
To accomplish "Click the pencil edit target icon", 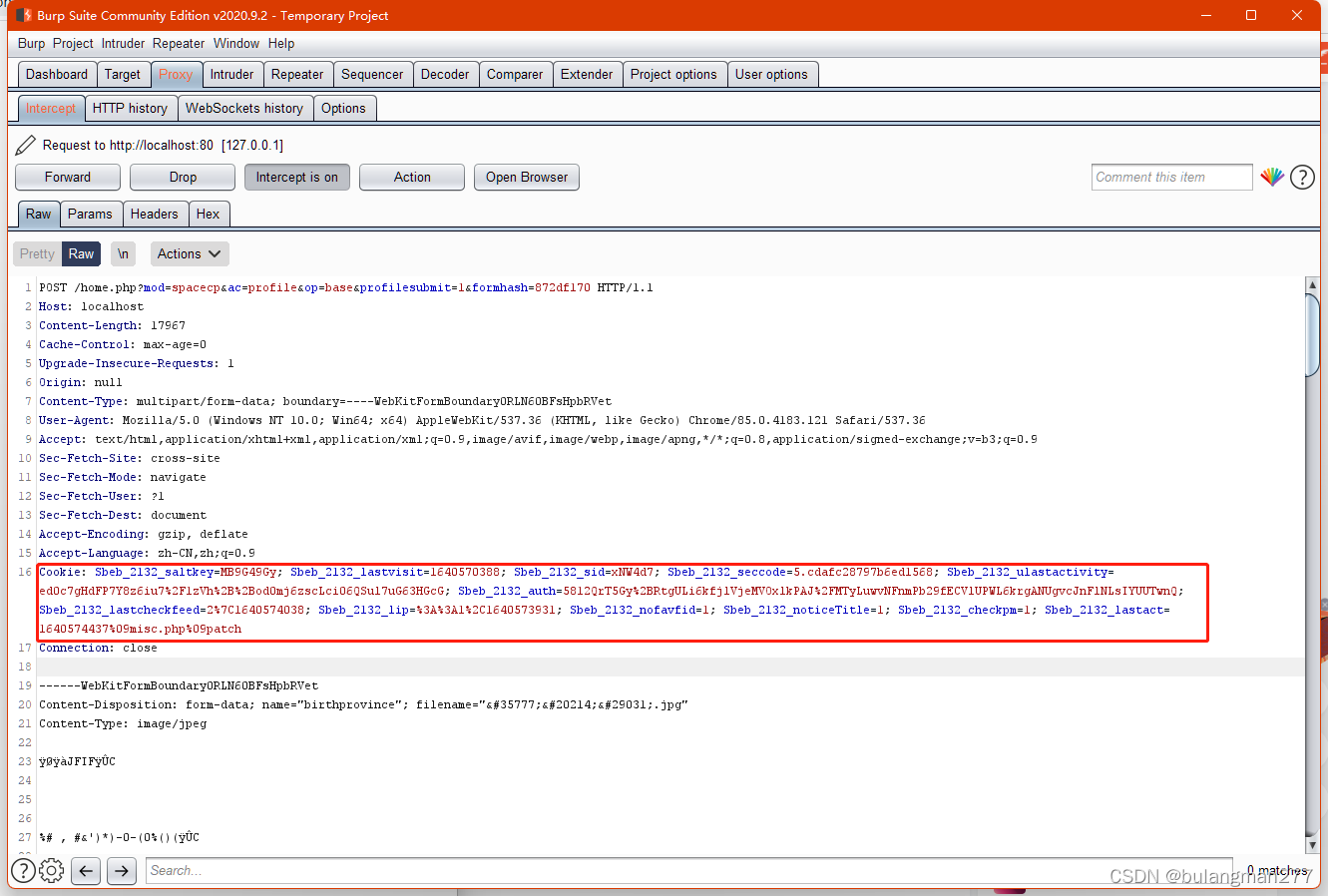I will (26, 146).
